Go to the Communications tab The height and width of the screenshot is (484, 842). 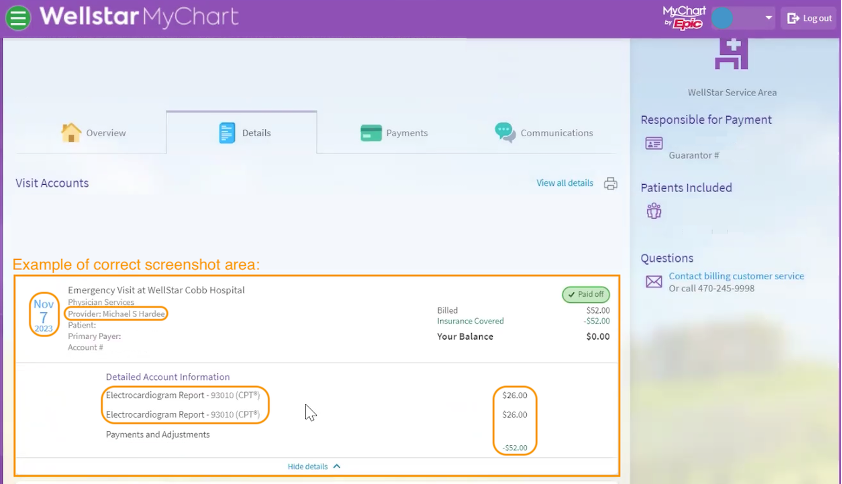click(x=543, y=133)
